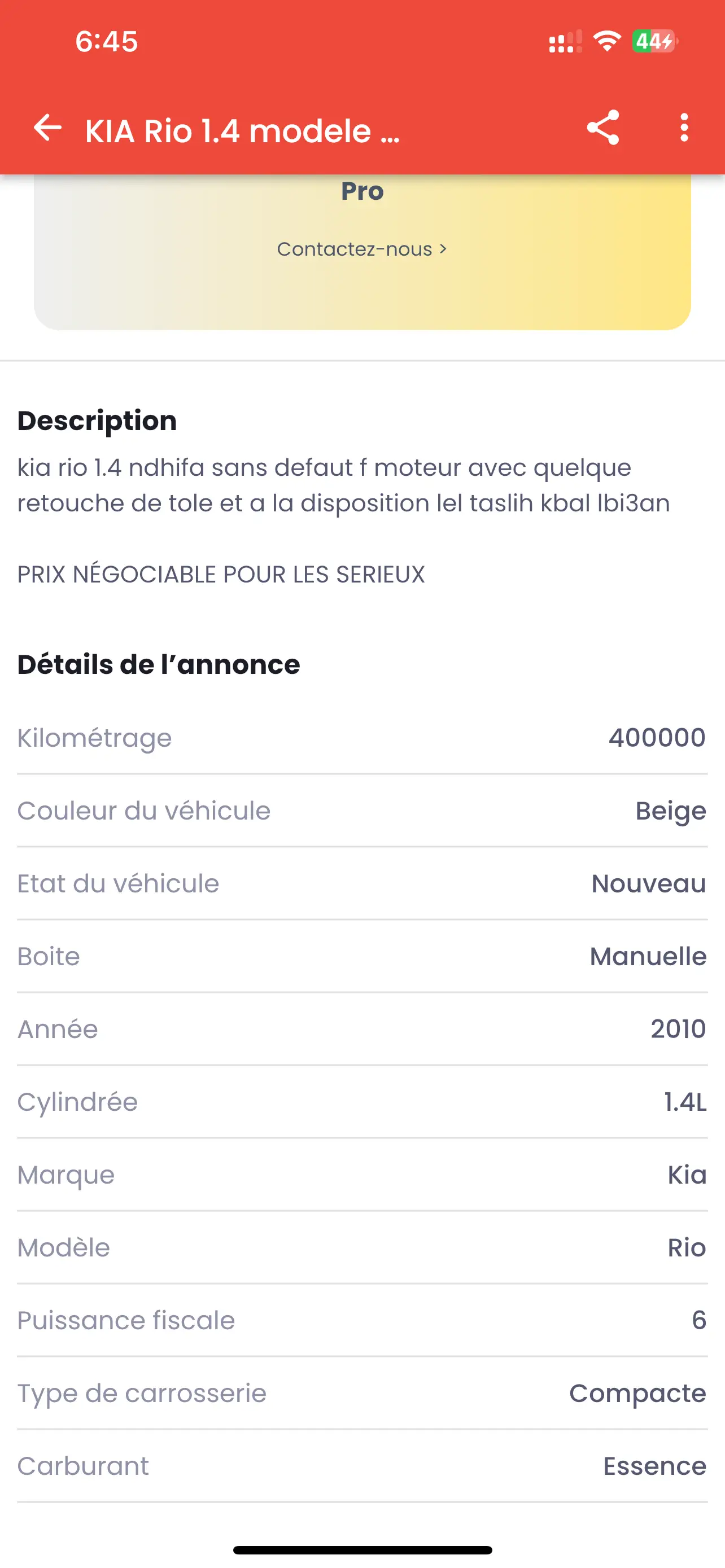Tap the share icon

[x=602, y=128]
